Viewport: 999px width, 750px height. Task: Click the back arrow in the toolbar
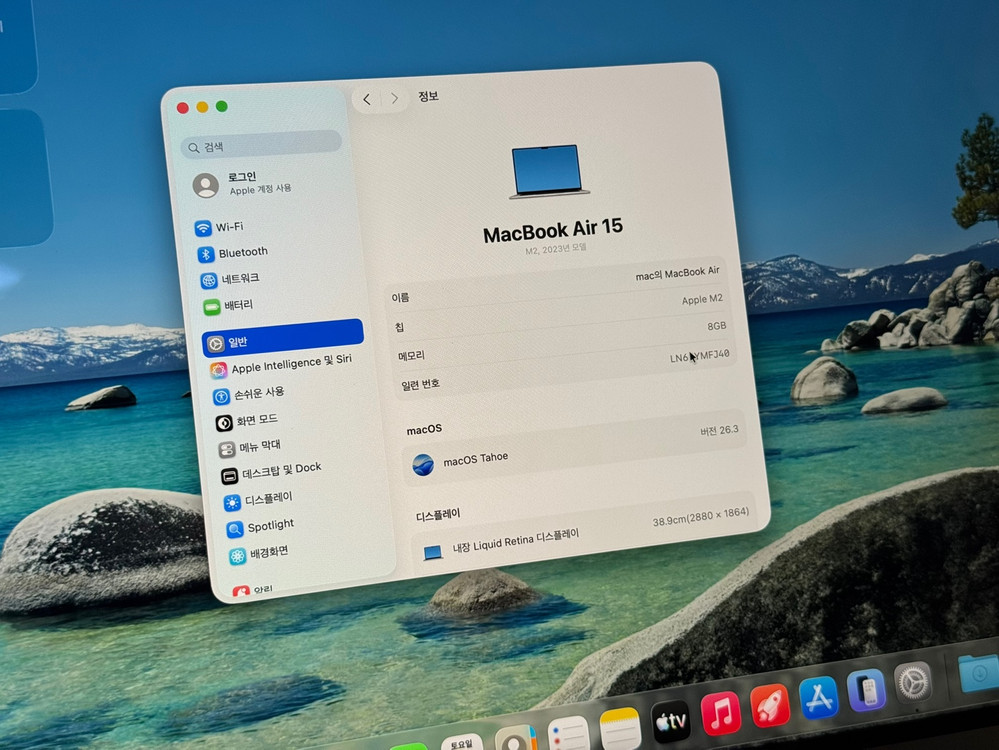(367, 99)
